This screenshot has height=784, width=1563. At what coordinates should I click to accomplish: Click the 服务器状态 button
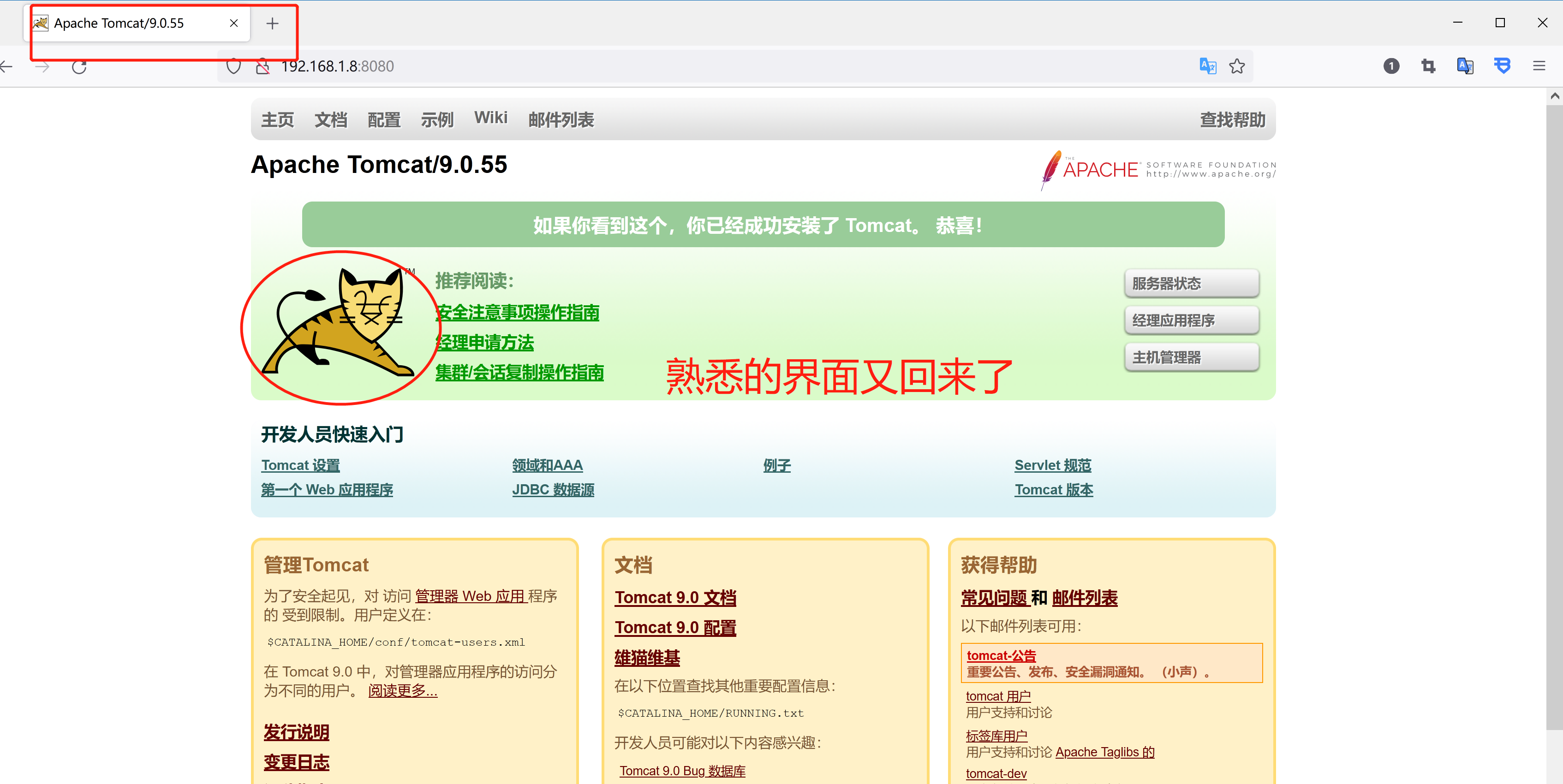click(1192, 283)
